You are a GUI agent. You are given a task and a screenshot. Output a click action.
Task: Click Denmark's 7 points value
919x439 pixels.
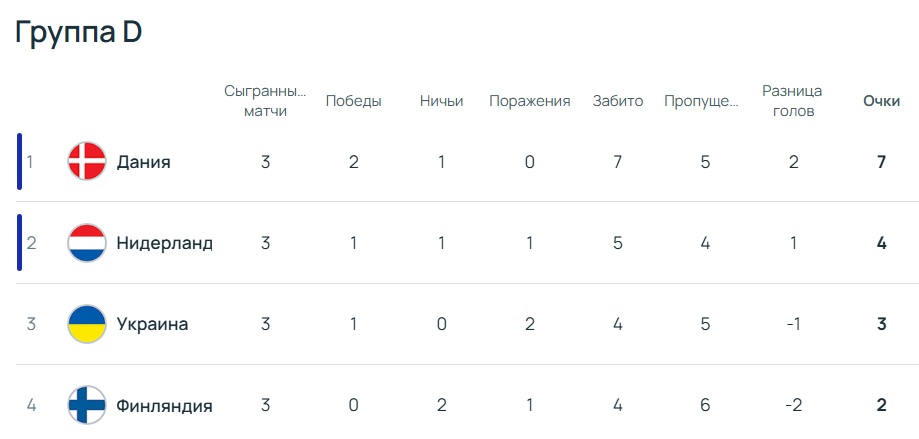pyautogui.click(x=881, y=162)
